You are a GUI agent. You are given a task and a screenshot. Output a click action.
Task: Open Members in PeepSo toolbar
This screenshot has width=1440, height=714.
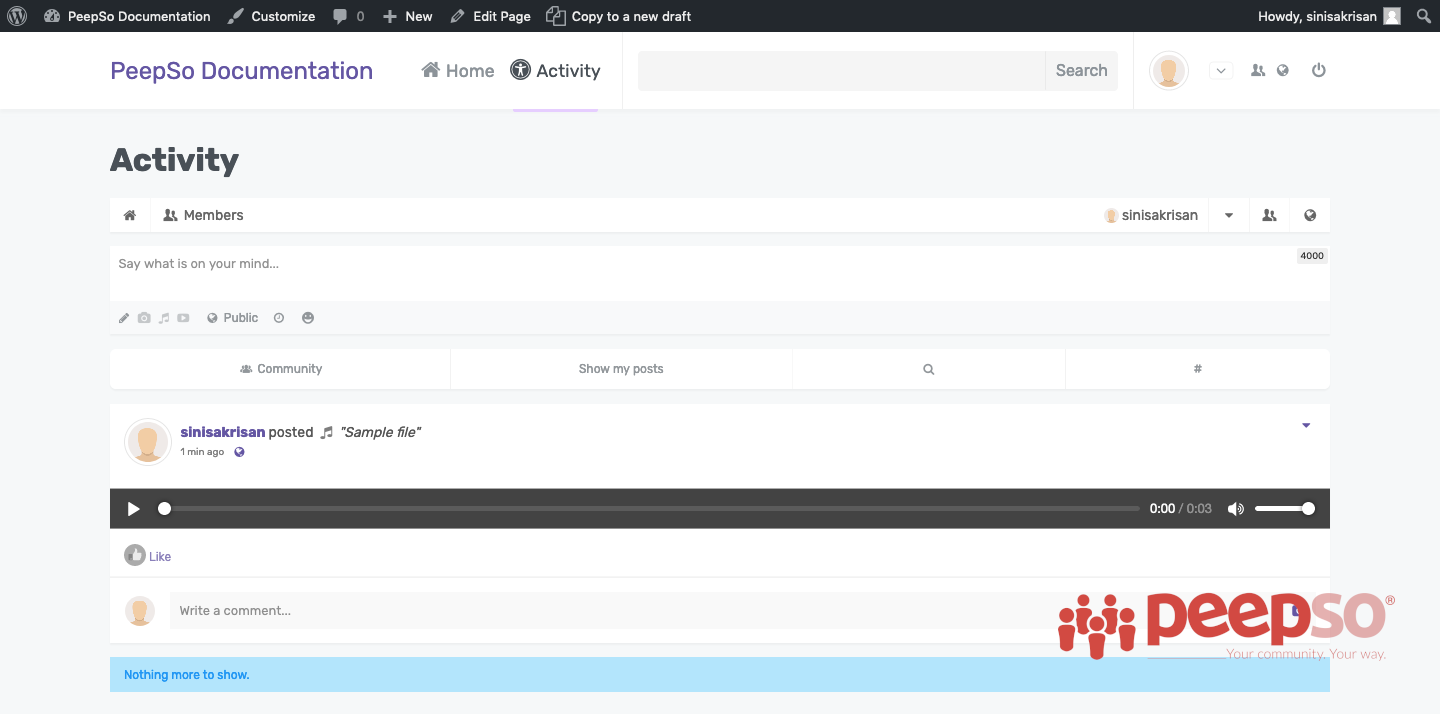(203, 215)
